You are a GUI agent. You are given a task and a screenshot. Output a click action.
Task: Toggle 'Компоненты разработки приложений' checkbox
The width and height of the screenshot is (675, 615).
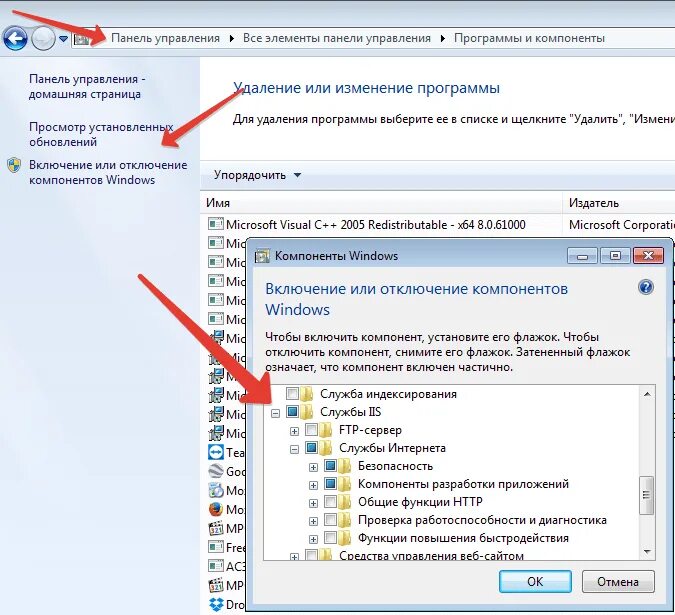point(330,484)
